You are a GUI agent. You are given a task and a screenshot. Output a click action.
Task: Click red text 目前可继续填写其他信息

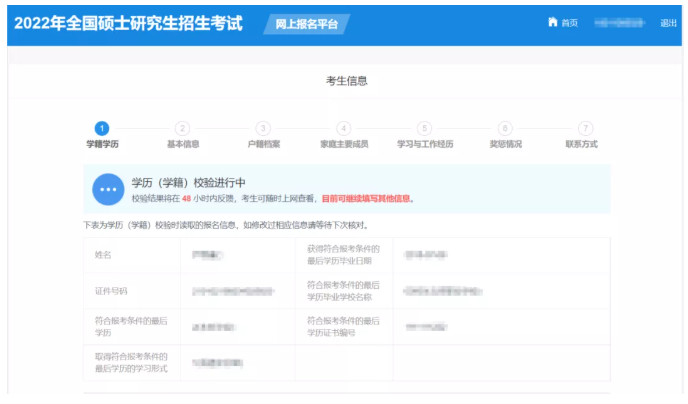pos(366,199)
